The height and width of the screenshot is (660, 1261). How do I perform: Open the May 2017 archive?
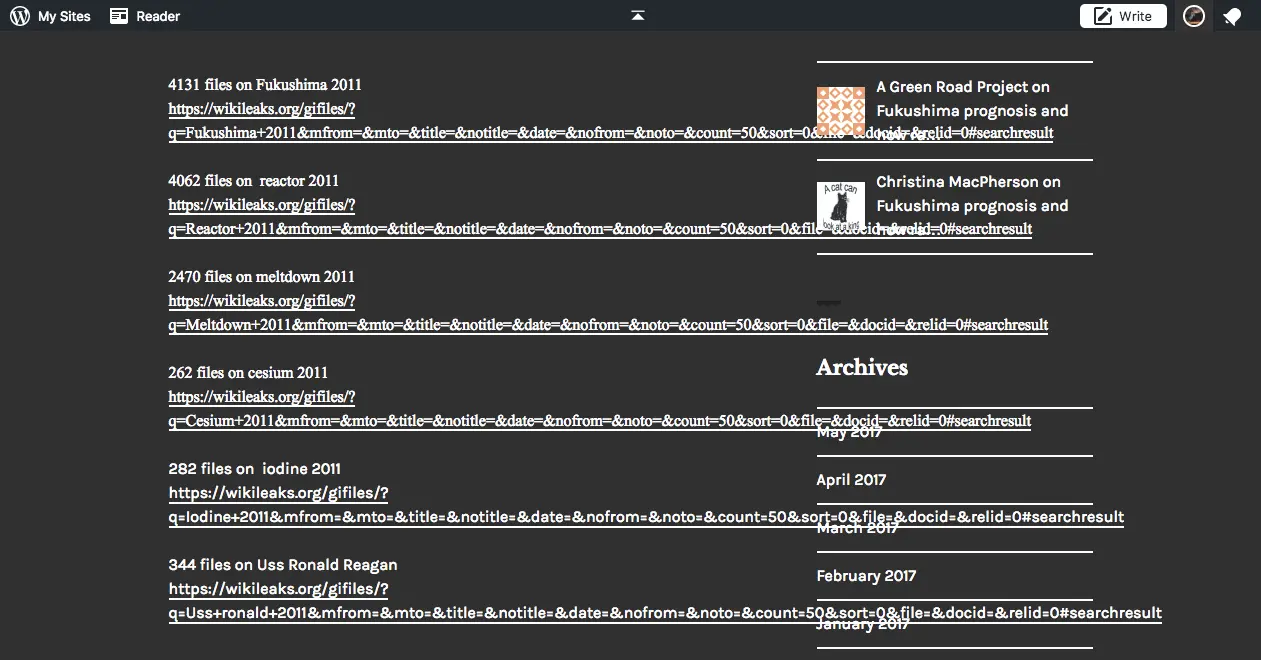[849, 432]
